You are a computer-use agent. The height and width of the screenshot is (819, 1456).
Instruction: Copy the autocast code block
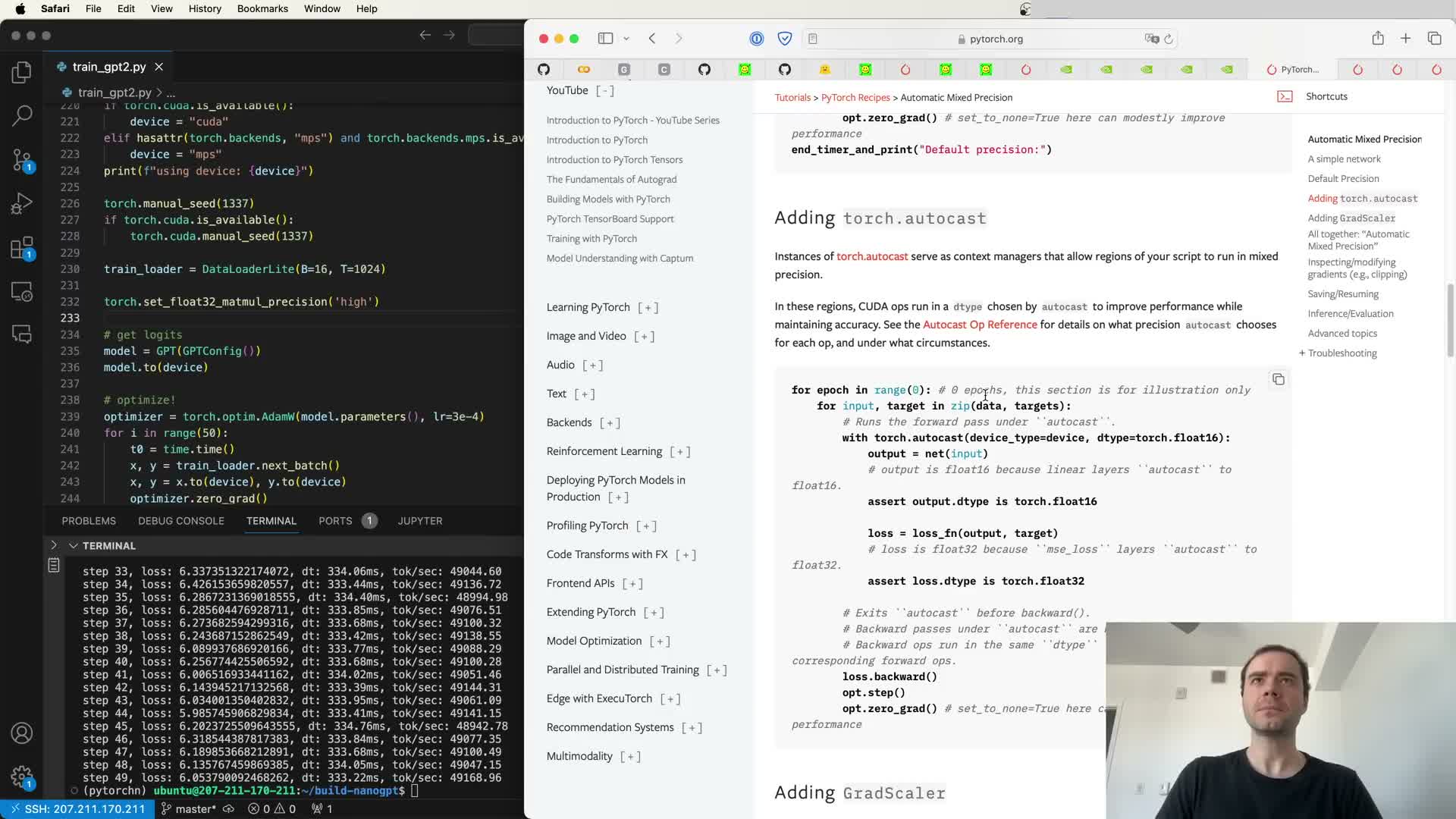[1279, 379]
